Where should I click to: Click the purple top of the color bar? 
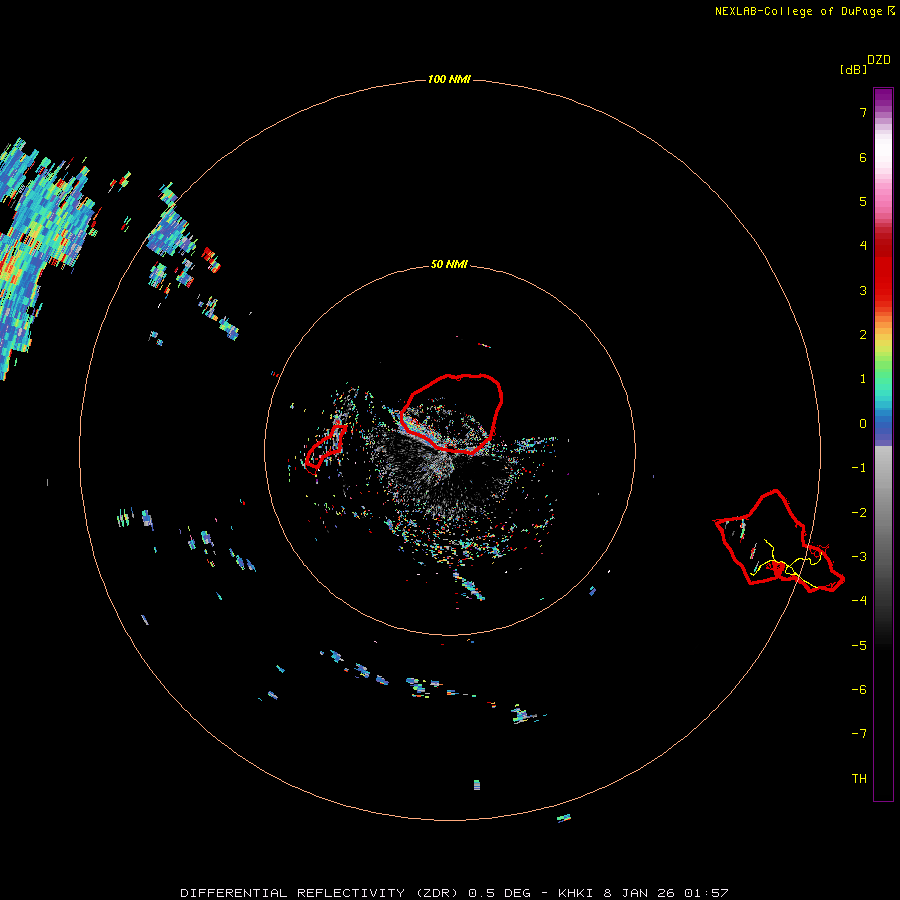[883, 98]
